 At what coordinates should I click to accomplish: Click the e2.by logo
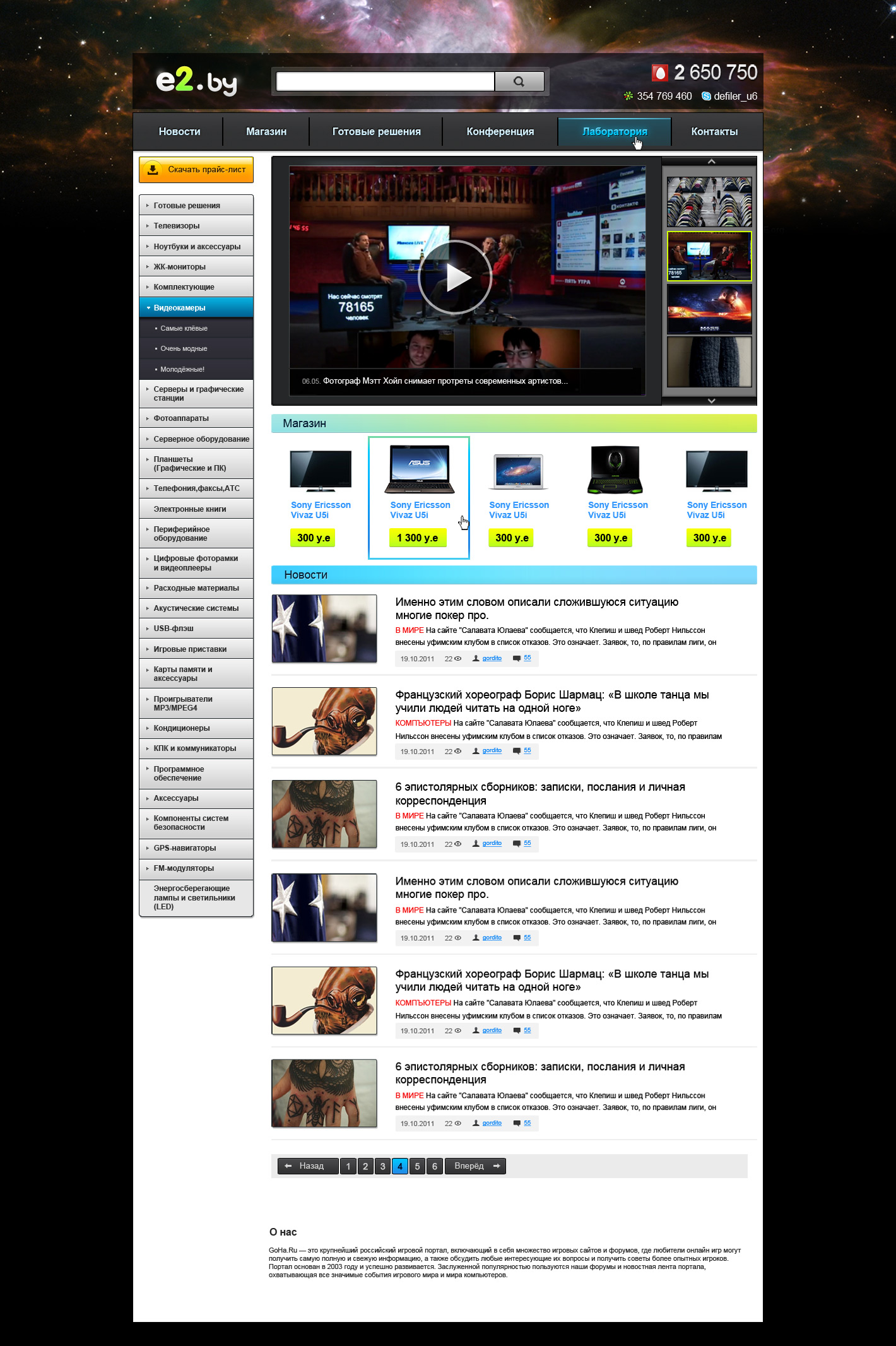[196, 81]
